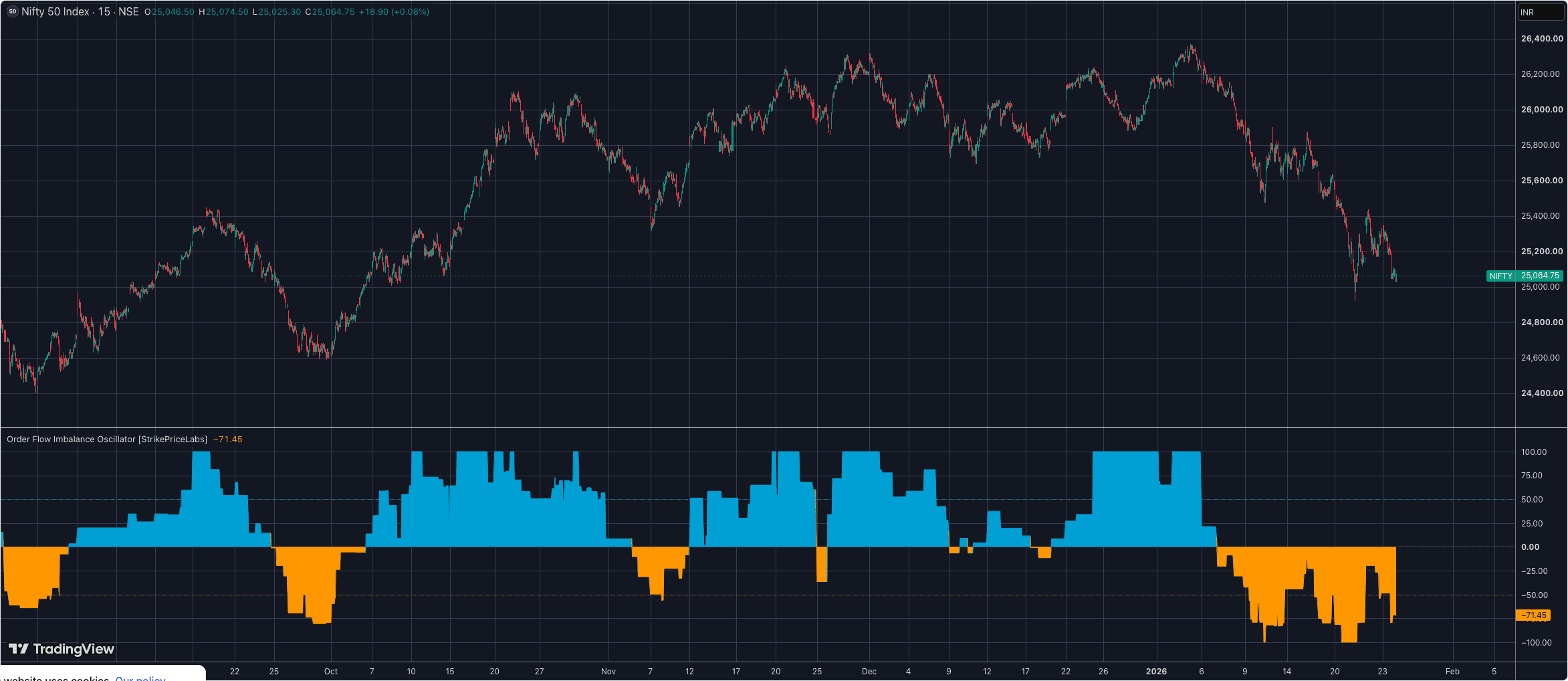This screenshot has height=681, width=1568.
Task: Click the Nifty 50 round symbol logo
Action: coord(12,11)
